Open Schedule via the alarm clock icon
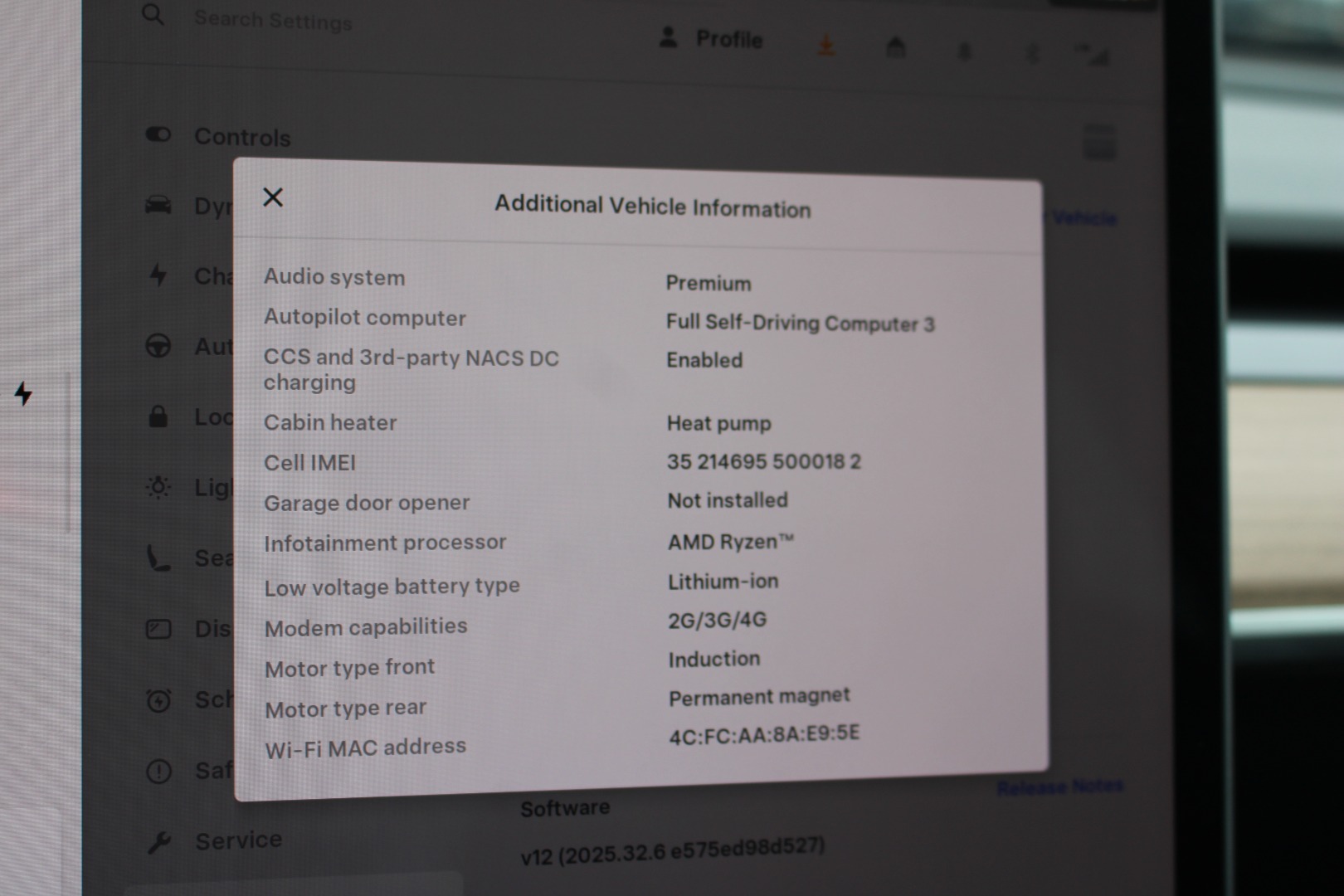The image size is (1344, 896). click(158, 701)
